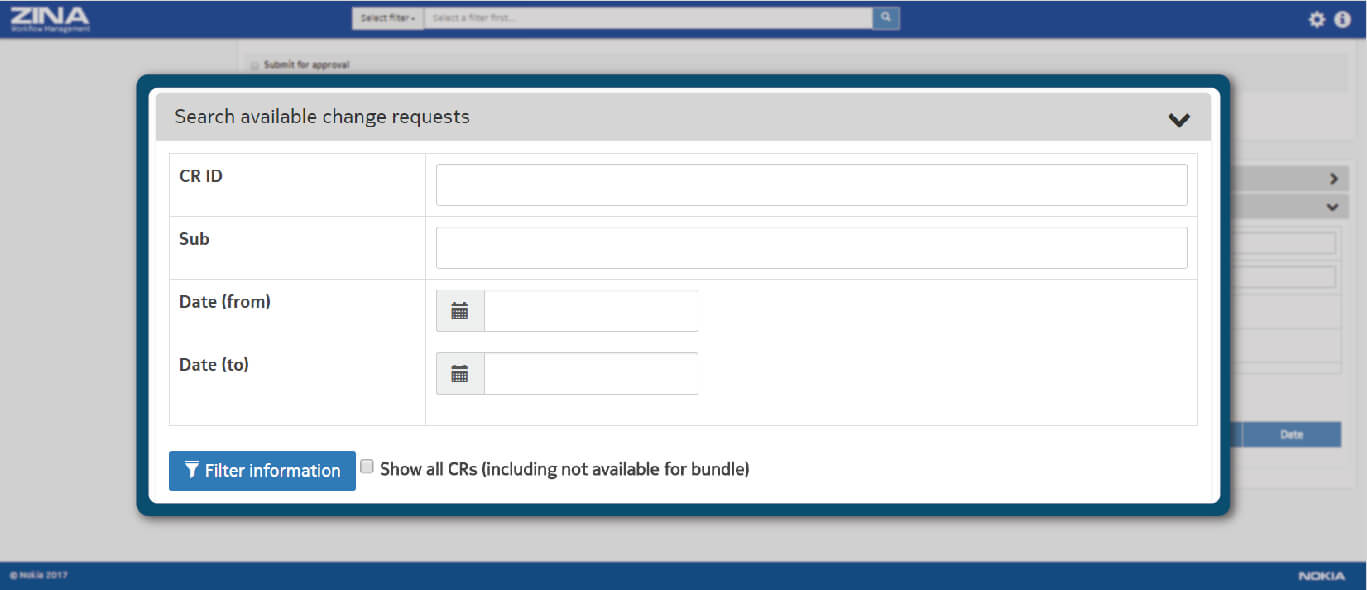Open the Select filter dropdown
Viewport: 1367px width, 590px height.
pos(388,18)
